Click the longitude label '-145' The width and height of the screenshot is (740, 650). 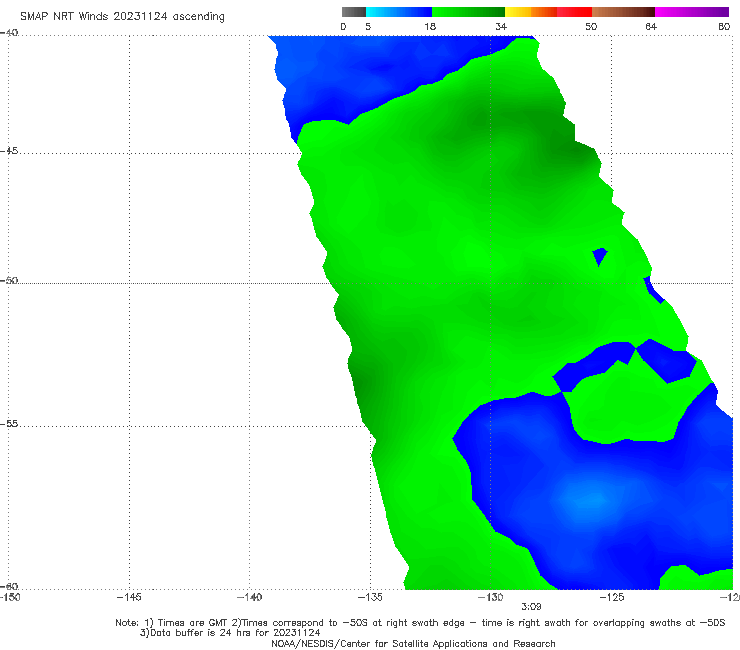tap(129, 597)
